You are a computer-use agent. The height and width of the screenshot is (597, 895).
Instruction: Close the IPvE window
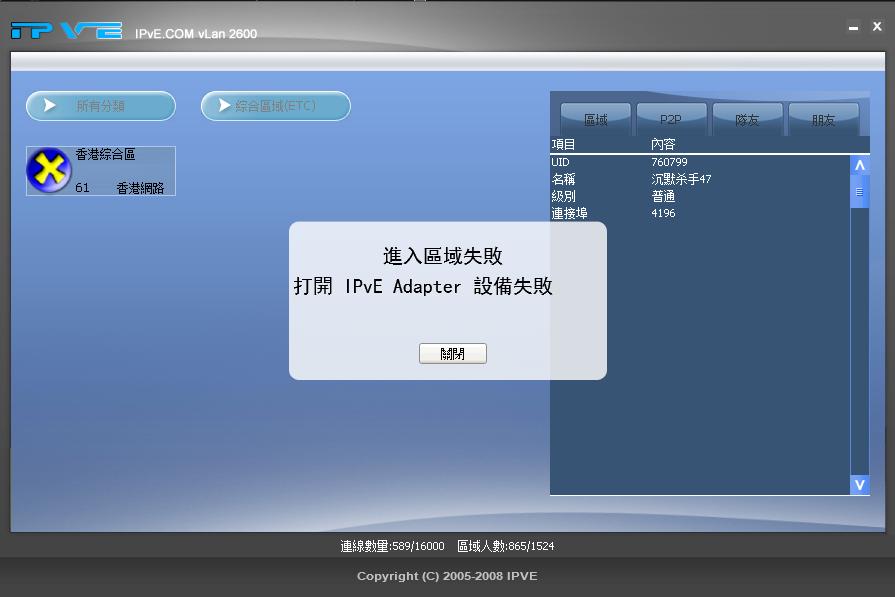pos(877,26)
